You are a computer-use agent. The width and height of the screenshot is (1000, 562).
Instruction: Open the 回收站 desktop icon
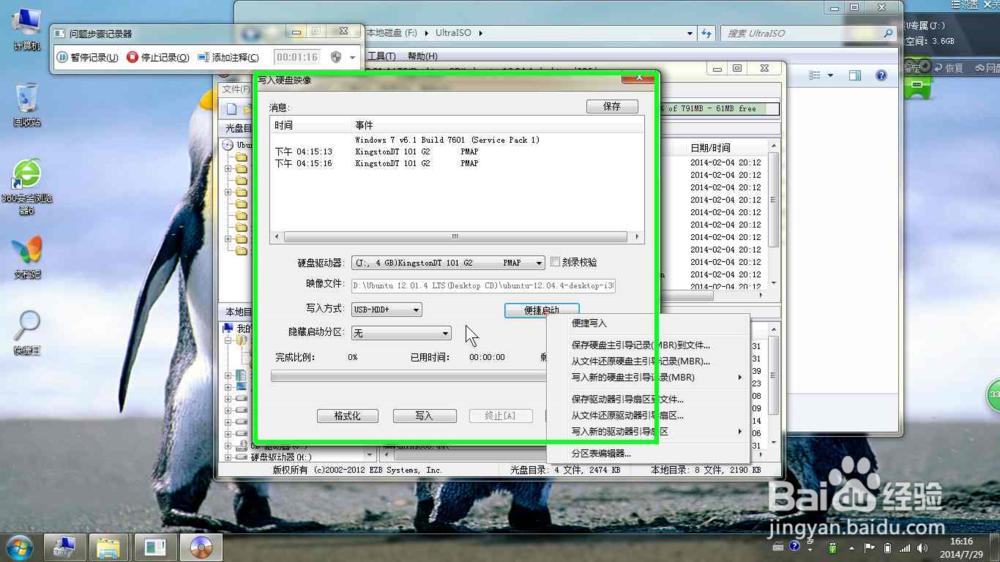click(26, 106)
